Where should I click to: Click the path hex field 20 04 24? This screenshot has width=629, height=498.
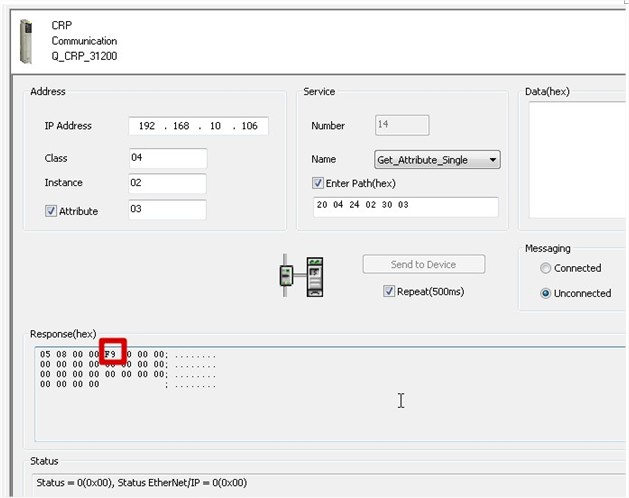(406, 207)
